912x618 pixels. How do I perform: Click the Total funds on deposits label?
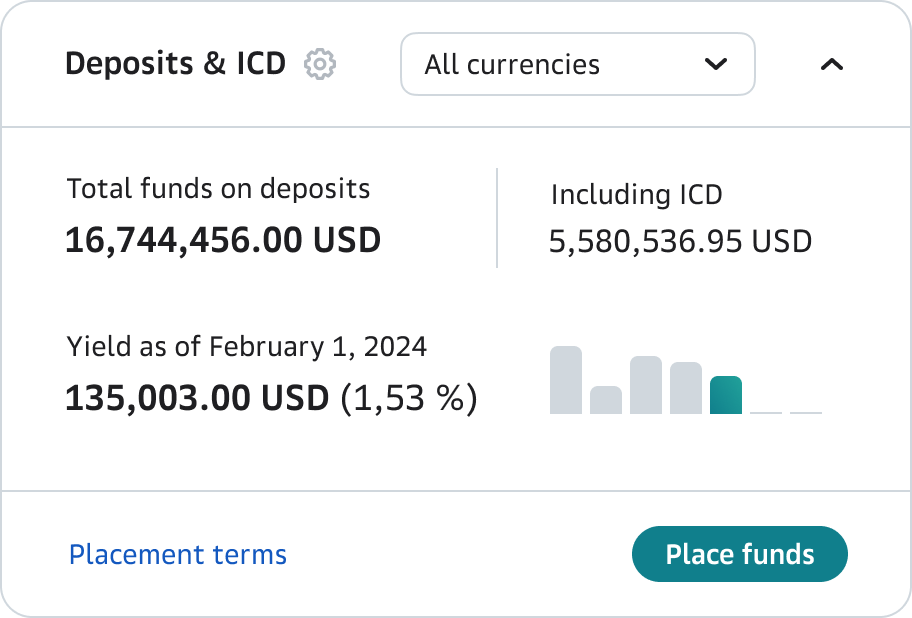218,188
